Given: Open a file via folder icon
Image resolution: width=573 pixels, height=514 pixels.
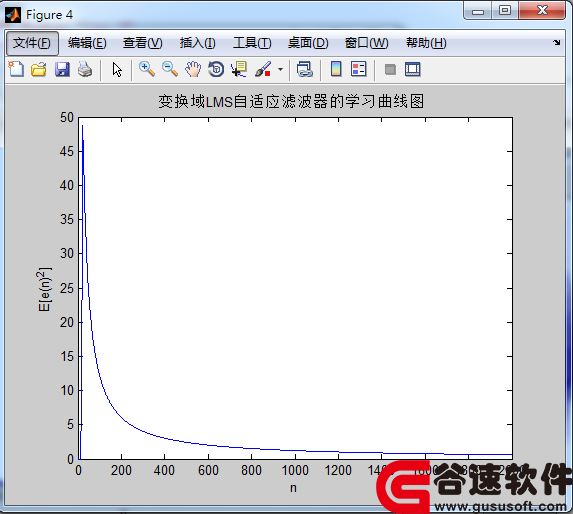Looking at the screenshot, I should [39, 69].
